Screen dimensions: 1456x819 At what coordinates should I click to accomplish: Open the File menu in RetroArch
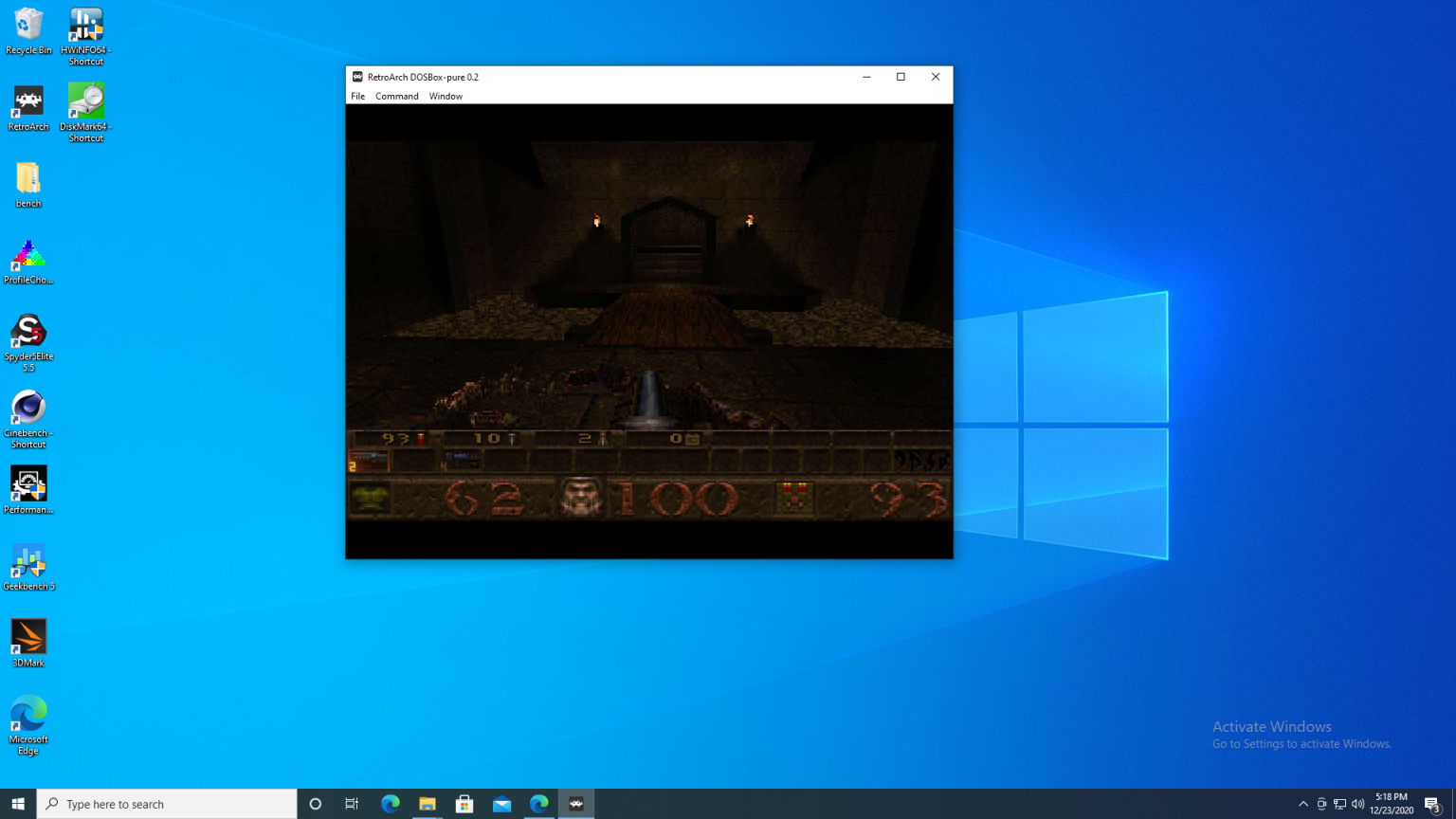coord(357,96)
